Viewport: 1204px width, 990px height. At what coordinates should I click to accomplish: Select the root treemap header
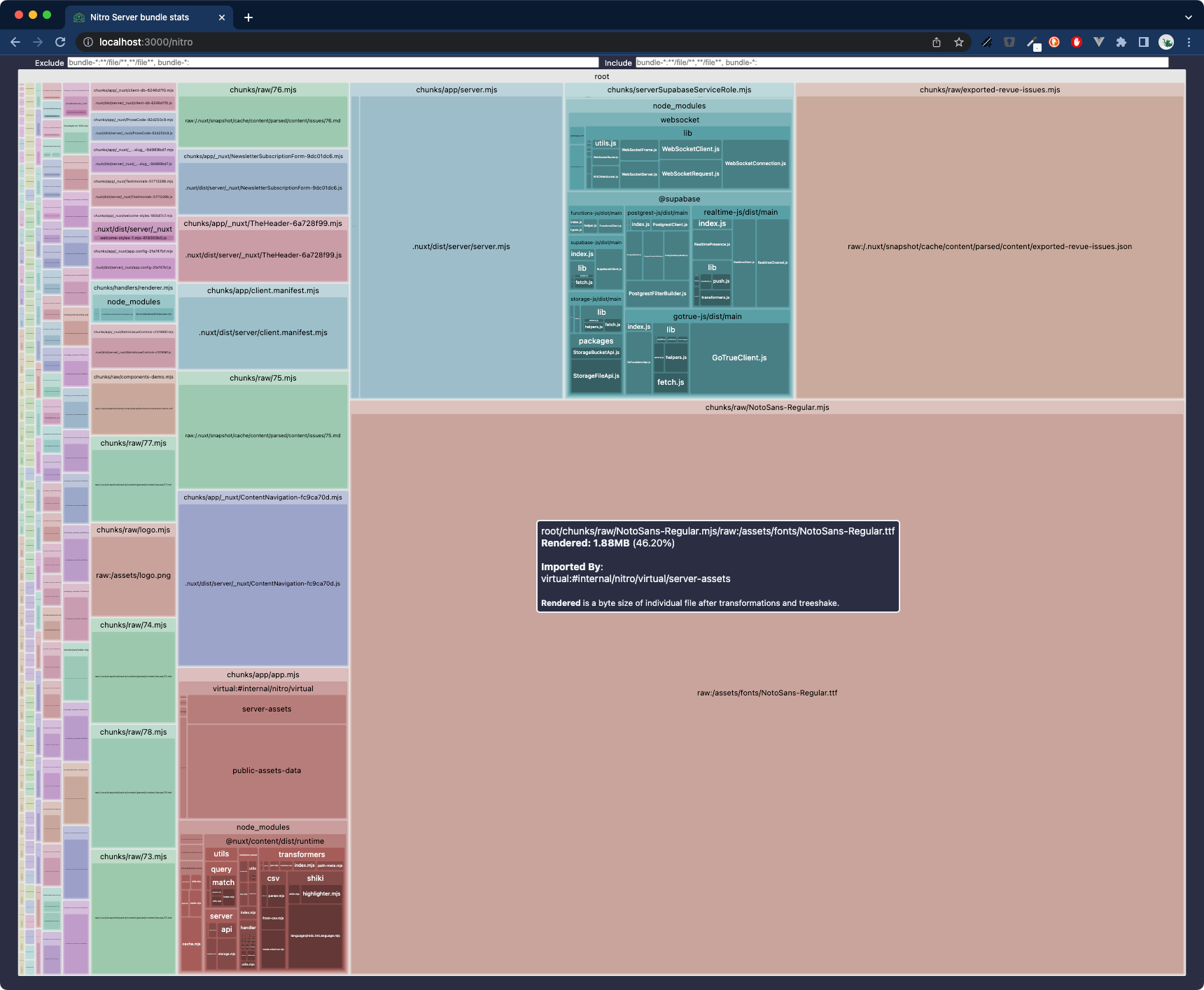(x=602, y=76)
